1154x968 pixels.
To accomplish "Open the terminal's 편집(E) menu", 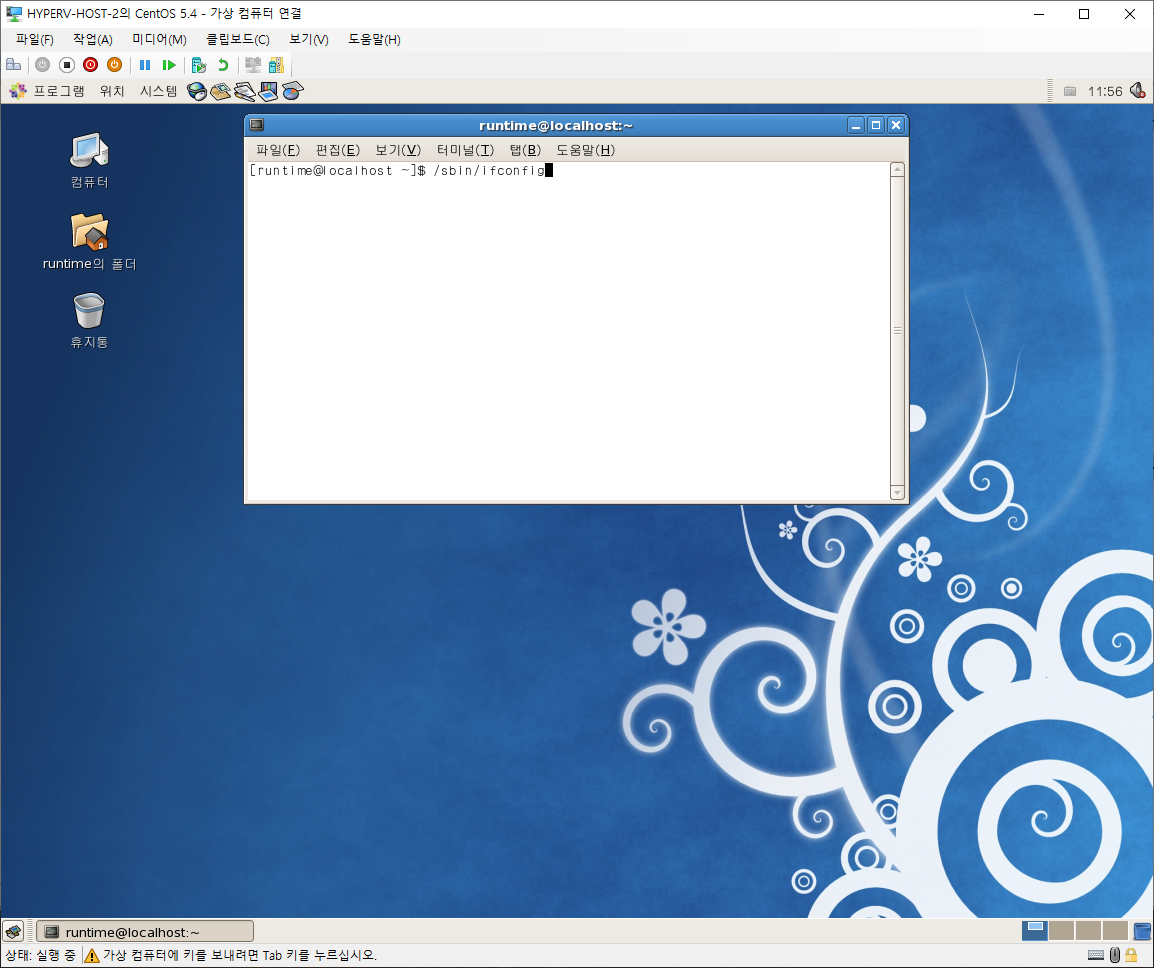I will pos(337,150).
